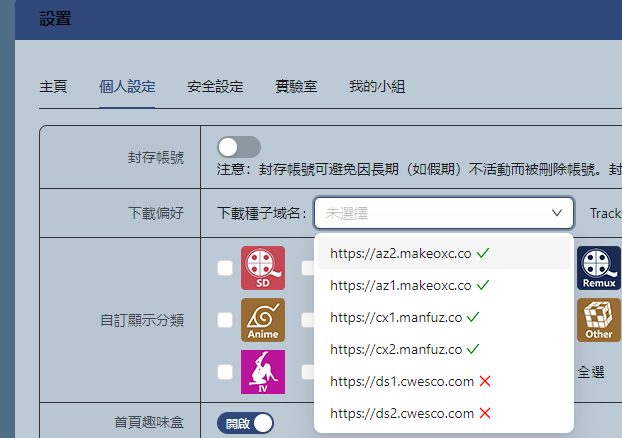Toggle the 封存帳號 switch on

[239, 147]
